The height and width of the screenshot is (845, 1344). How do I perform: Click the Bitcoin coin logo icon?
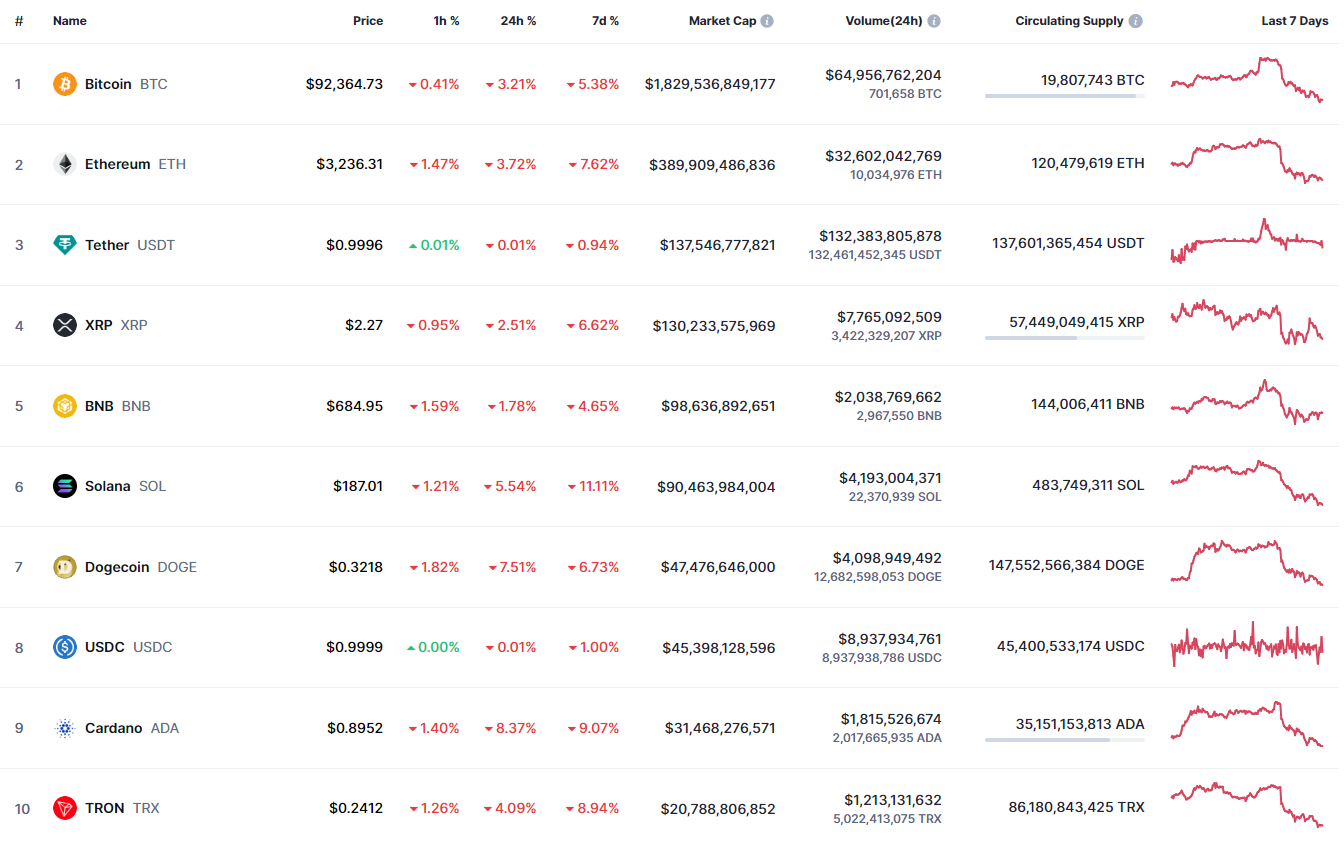pyautogui.click(x=65, y=84)
